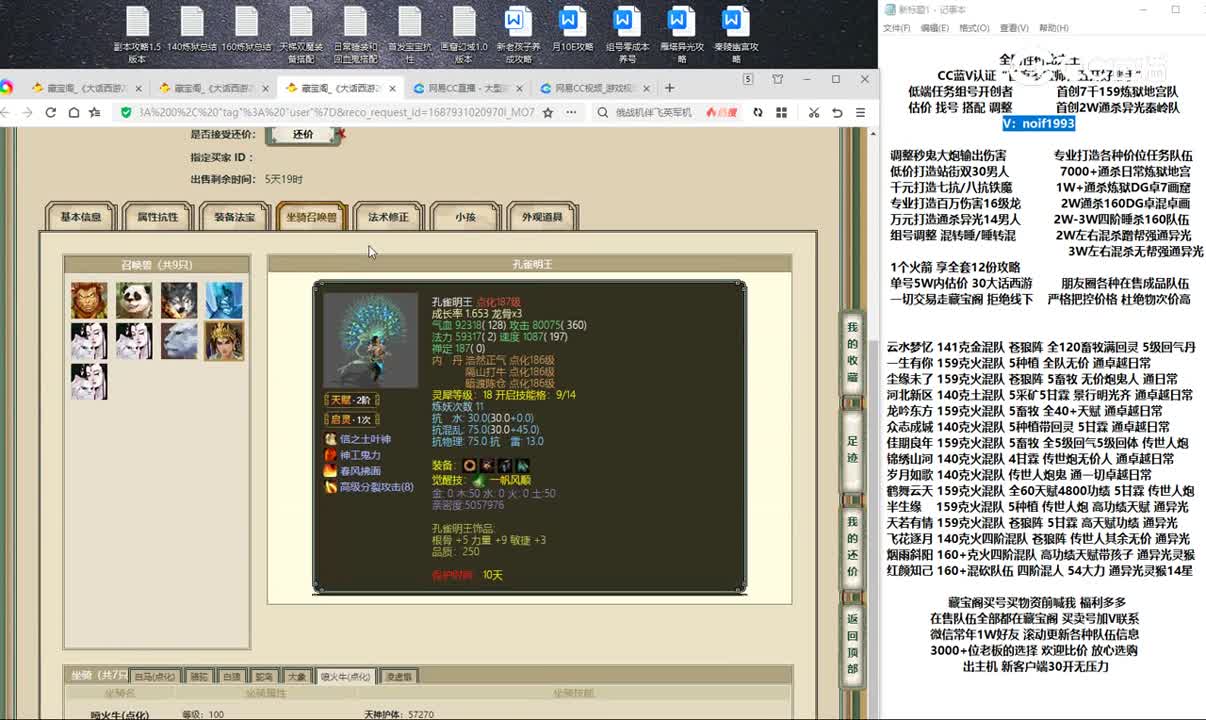Open desktop document 新老孩子养成攻略
The image size is (1206, 720).
[517, 34]
